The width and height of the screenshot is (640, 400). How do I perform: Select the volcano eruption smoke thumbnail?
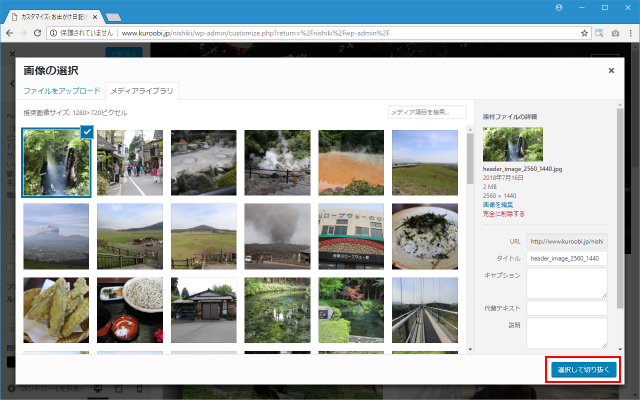(x=276, y=236)
